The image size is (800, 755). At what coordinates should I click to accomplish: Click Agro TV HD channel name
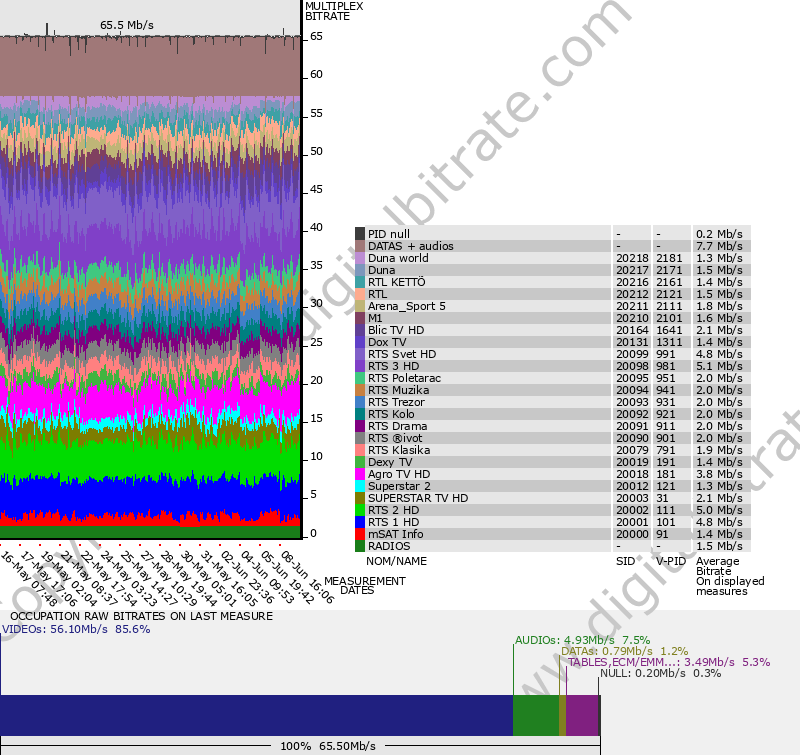pyautogui.click(x=399, y=474)
